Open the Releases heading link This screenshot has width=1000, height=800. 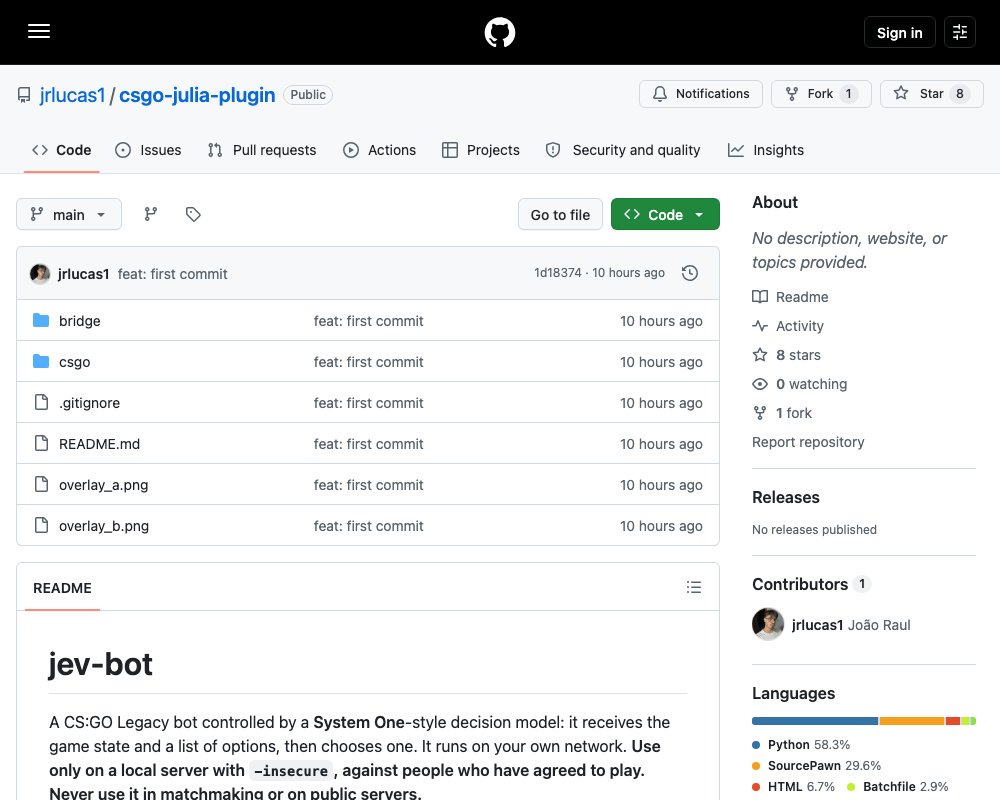pos(786,497)
